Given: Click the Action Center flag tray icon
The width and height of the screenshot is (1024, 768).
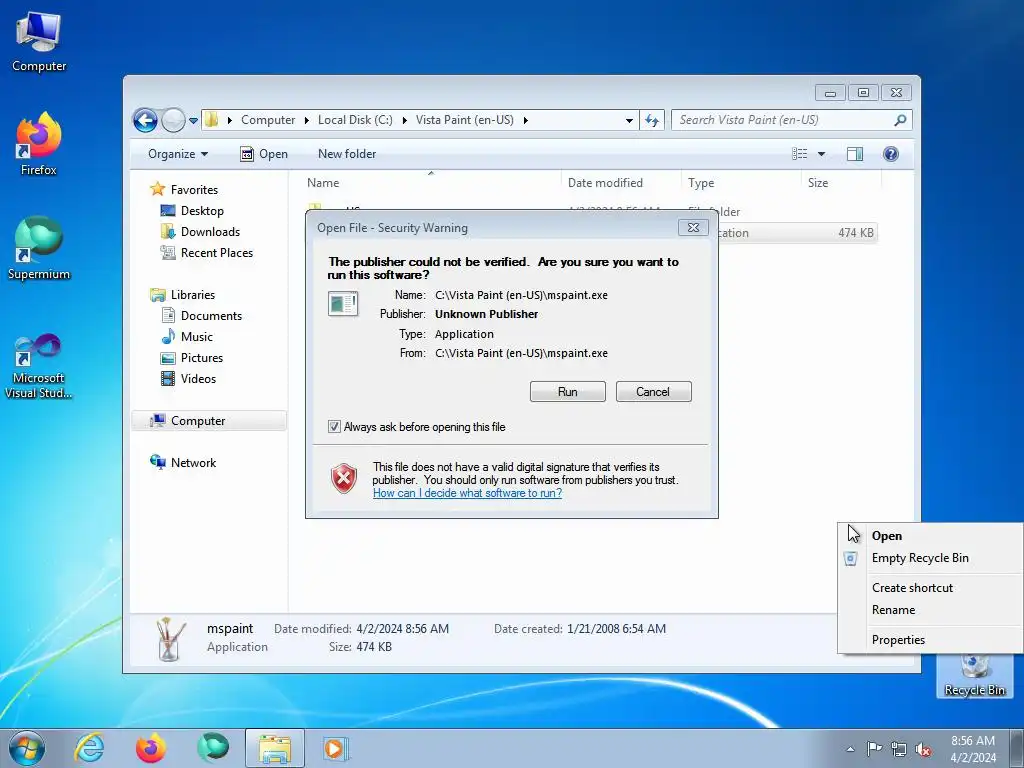Looking at the screenshot, I should [x=874, y=748].
